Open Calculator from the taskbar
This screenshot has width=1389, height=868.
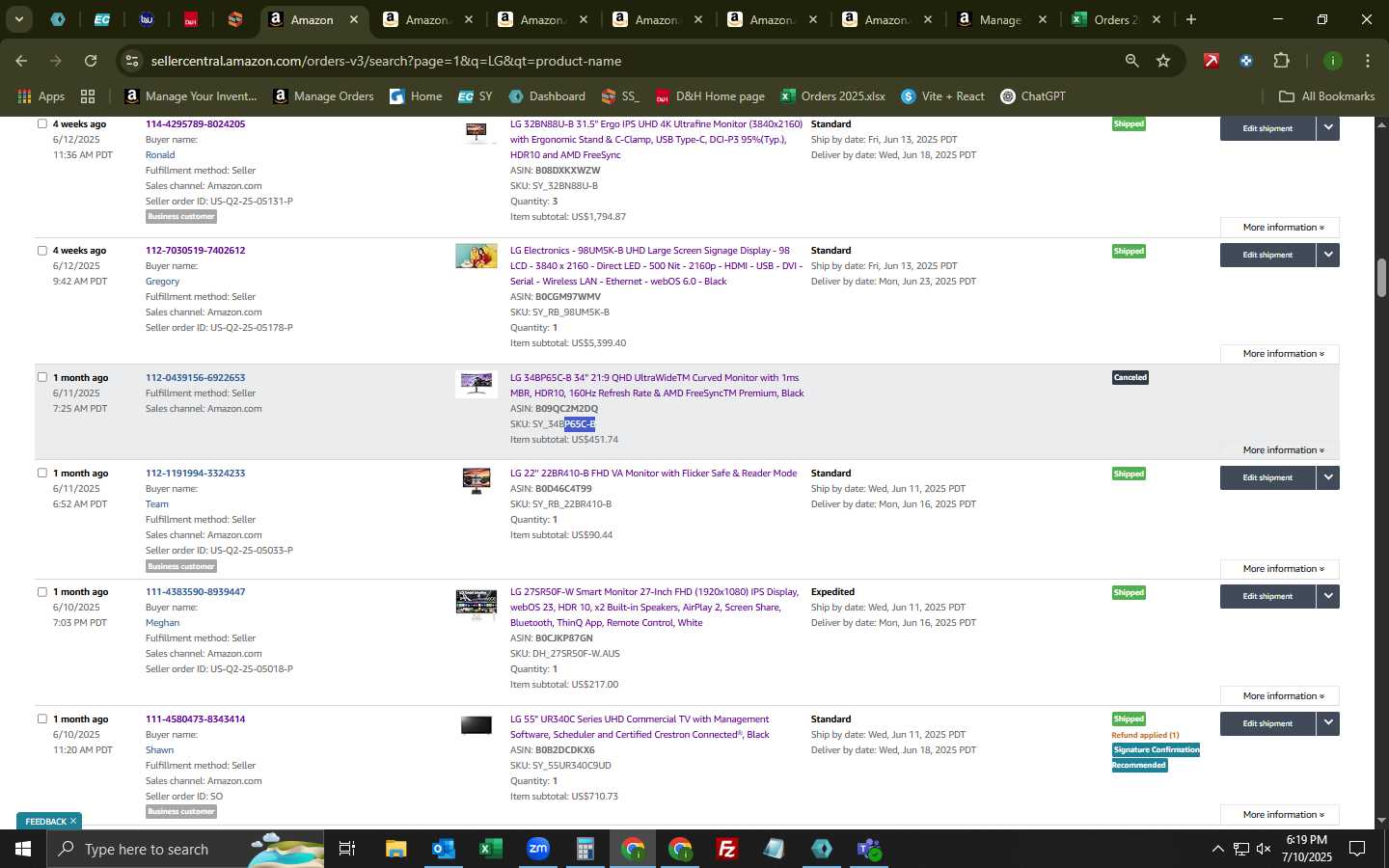585,849
